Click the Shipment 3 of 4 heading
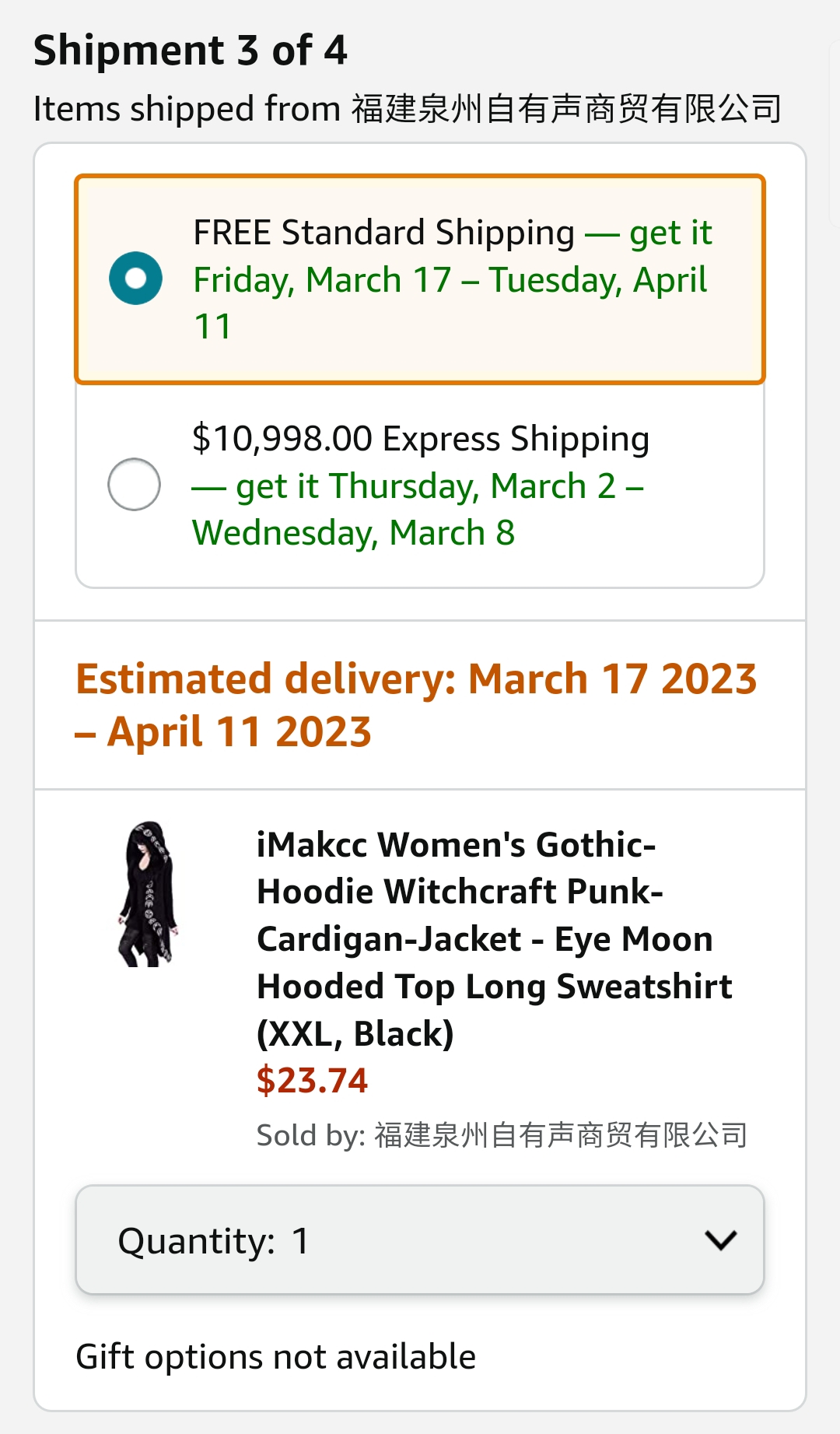The width and height of the screenshot is (840, 1434). pos(191,51)
